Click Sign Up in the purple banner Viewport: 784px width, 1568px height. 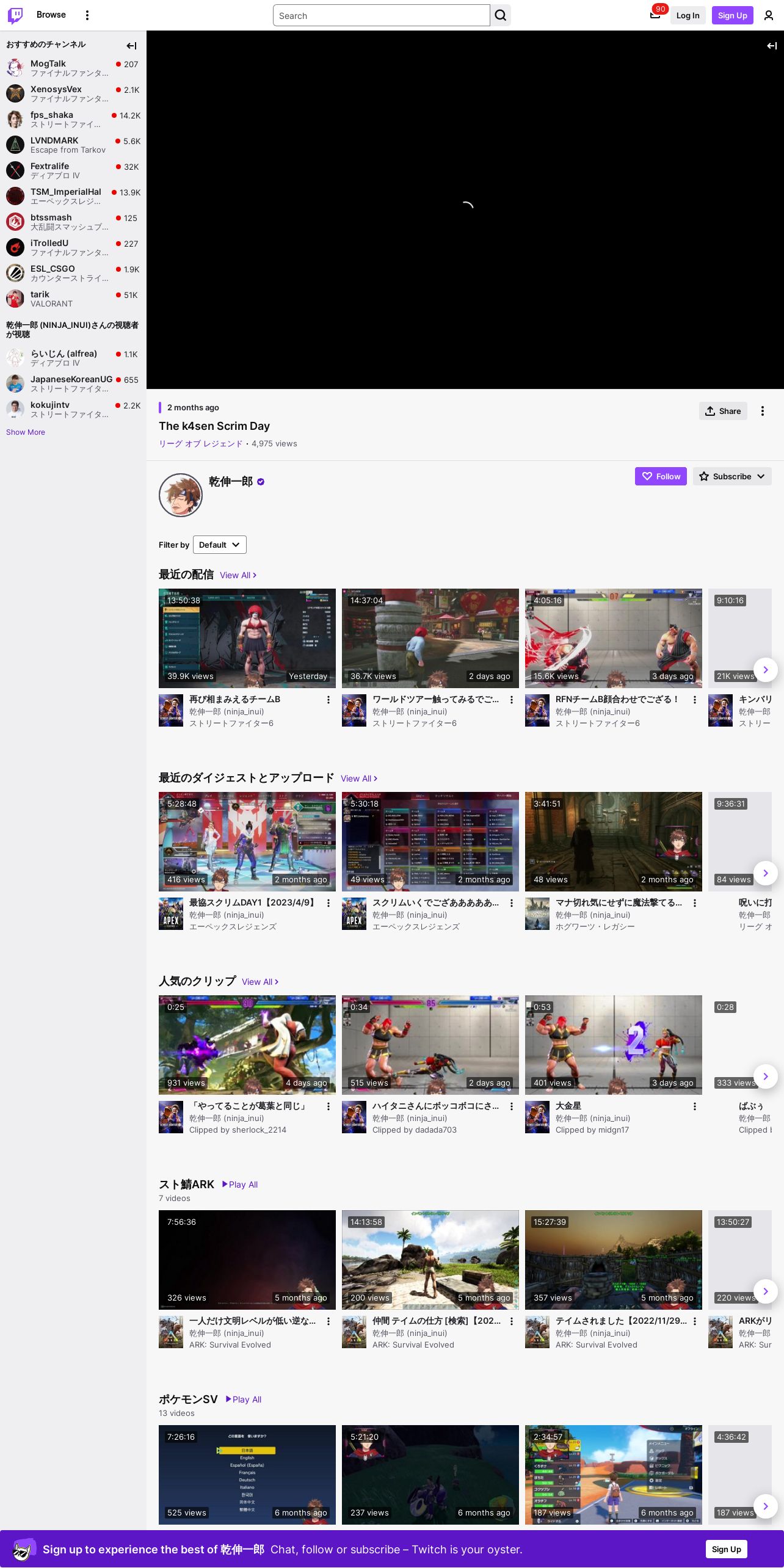[727, 1549]
